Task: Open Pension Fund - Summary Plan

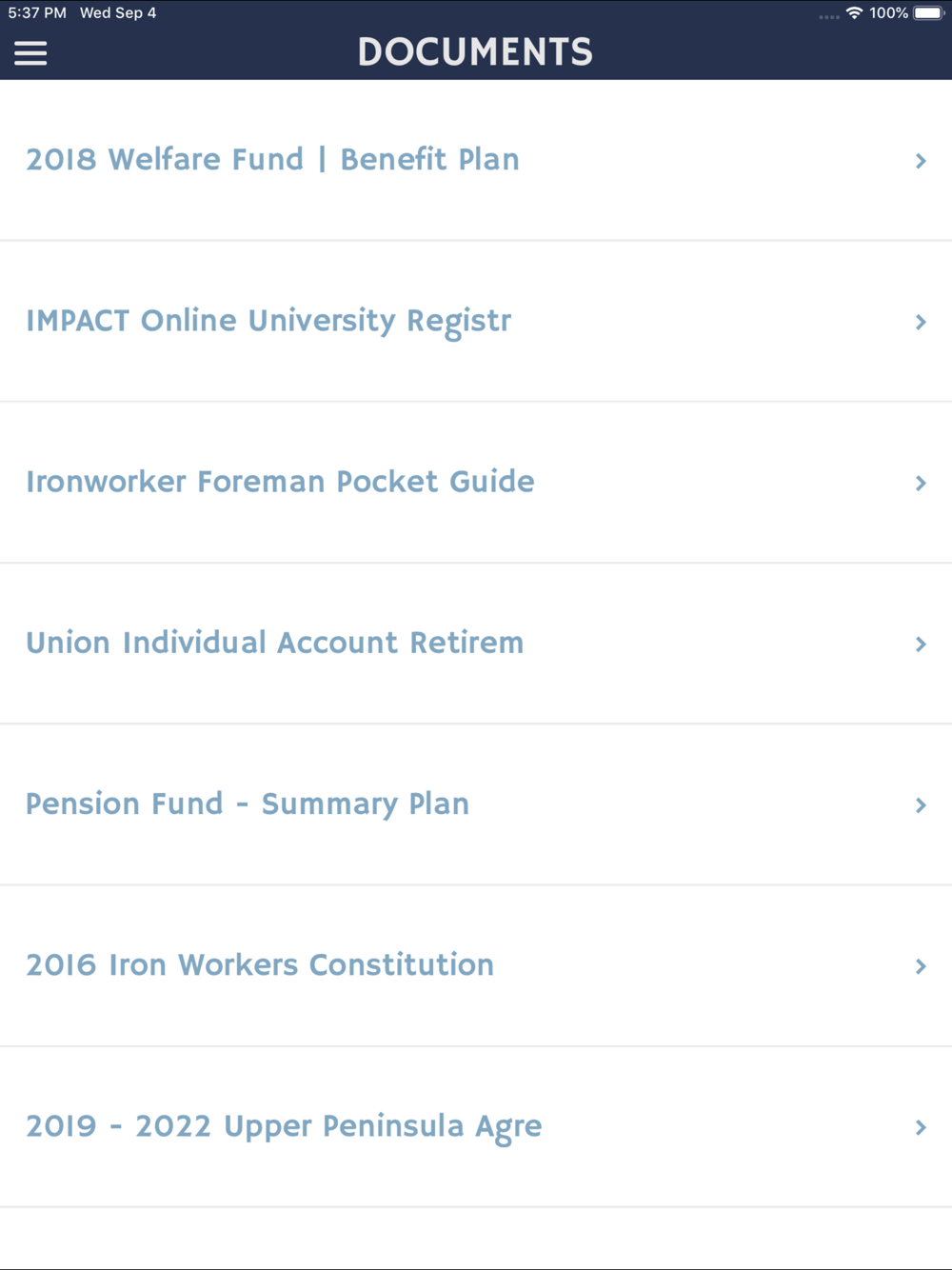Action: point(476,804)
